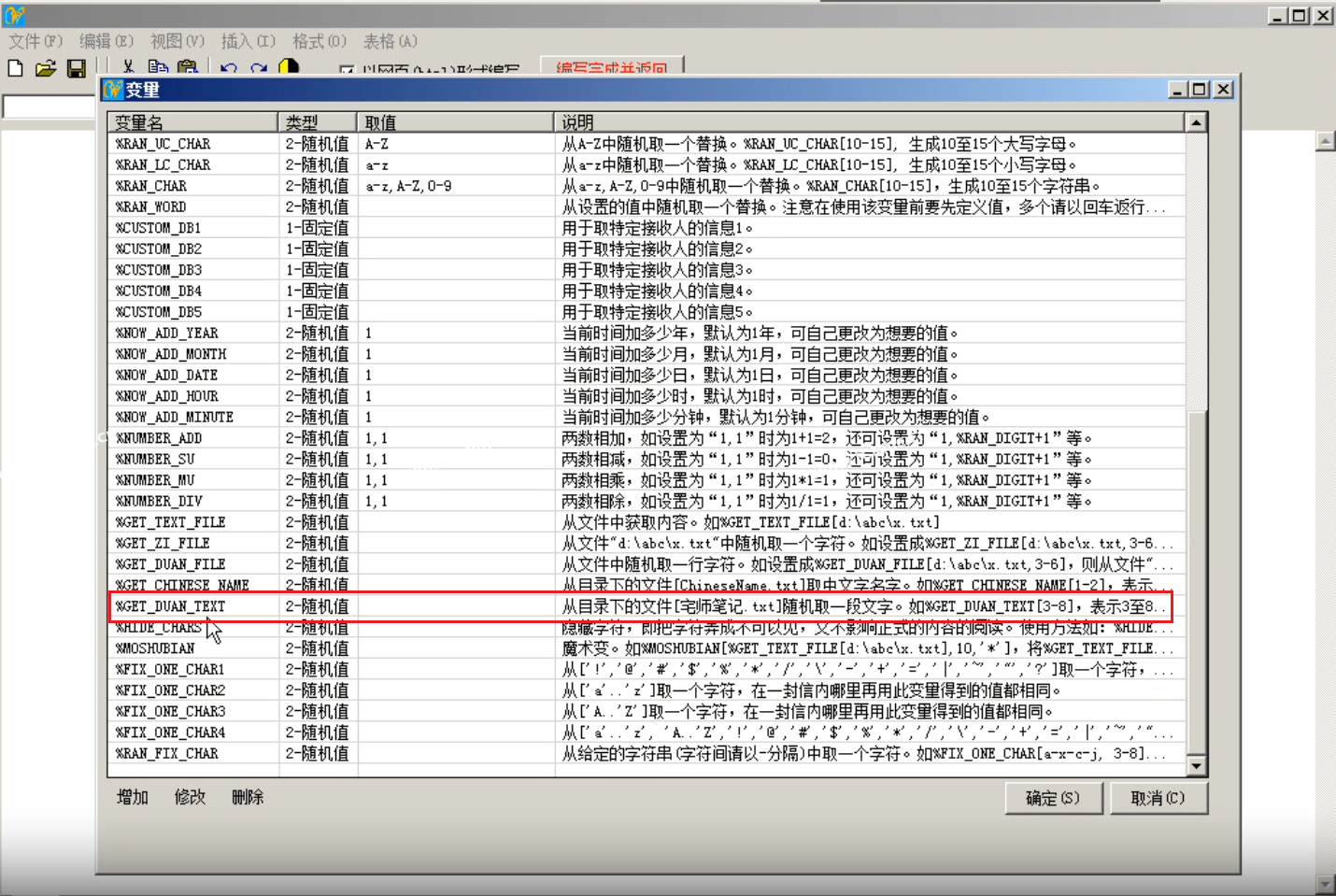
Task: Select the %GET_TEXT_FILE row
Action: pos(647,522)
